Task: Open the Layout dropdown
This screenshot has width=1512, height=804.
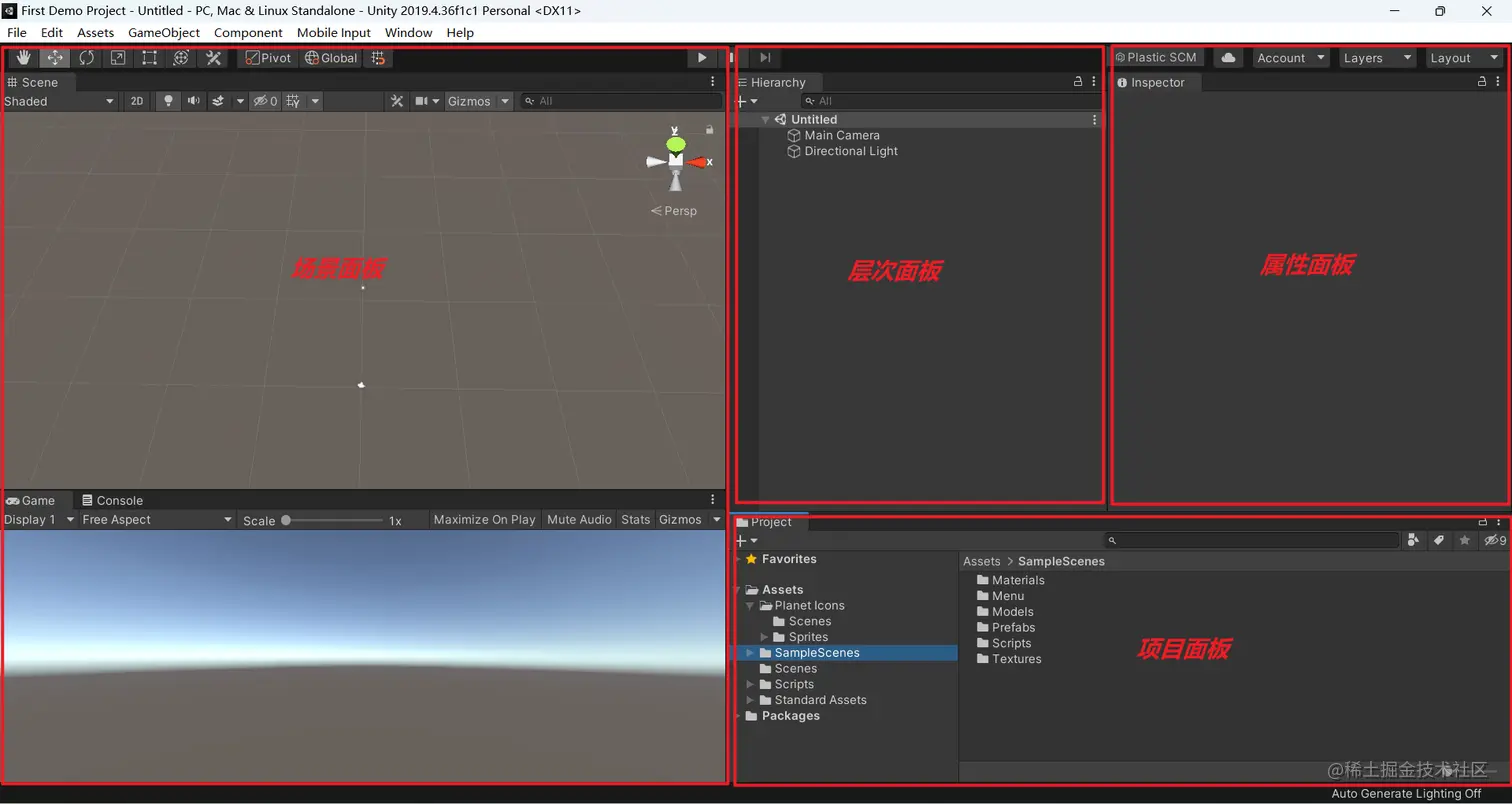Action: coord(1465,58)
